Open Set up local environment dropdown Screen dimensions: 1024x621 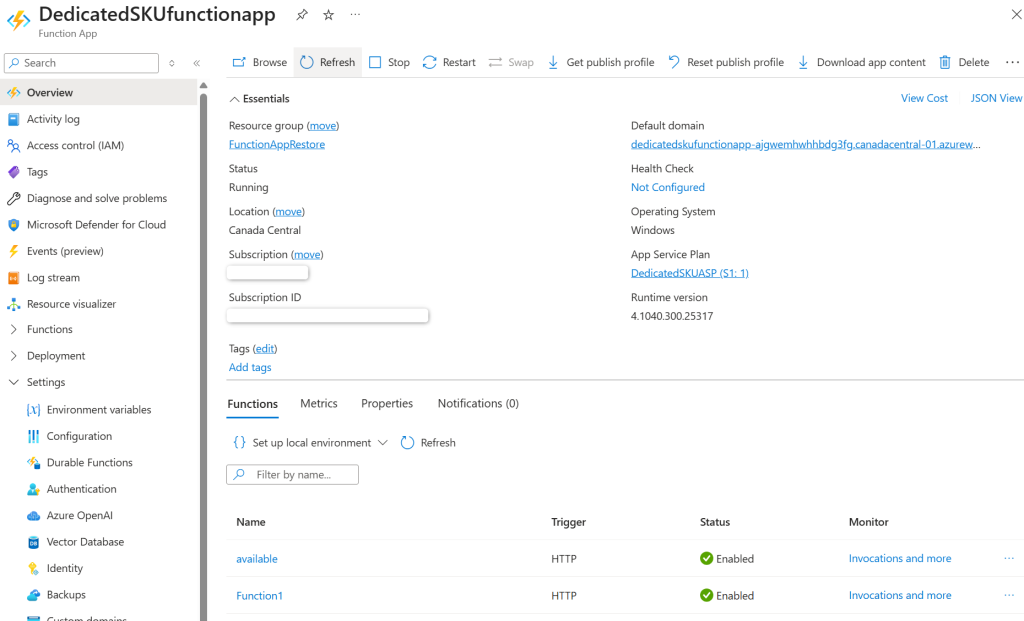[x=310, y=443]
